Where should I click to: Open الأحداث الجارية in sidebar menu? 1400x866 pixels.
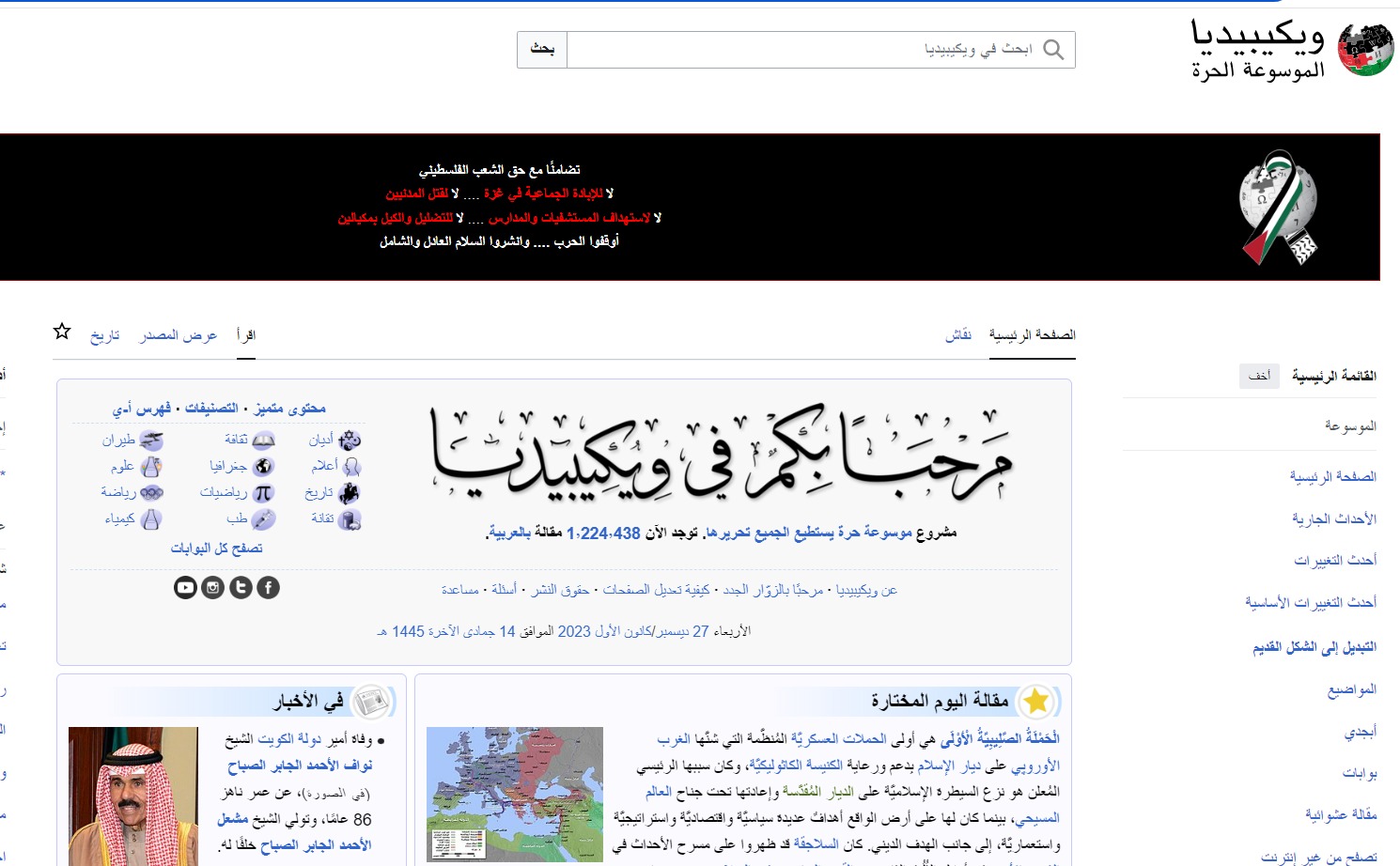[1334, 518]
